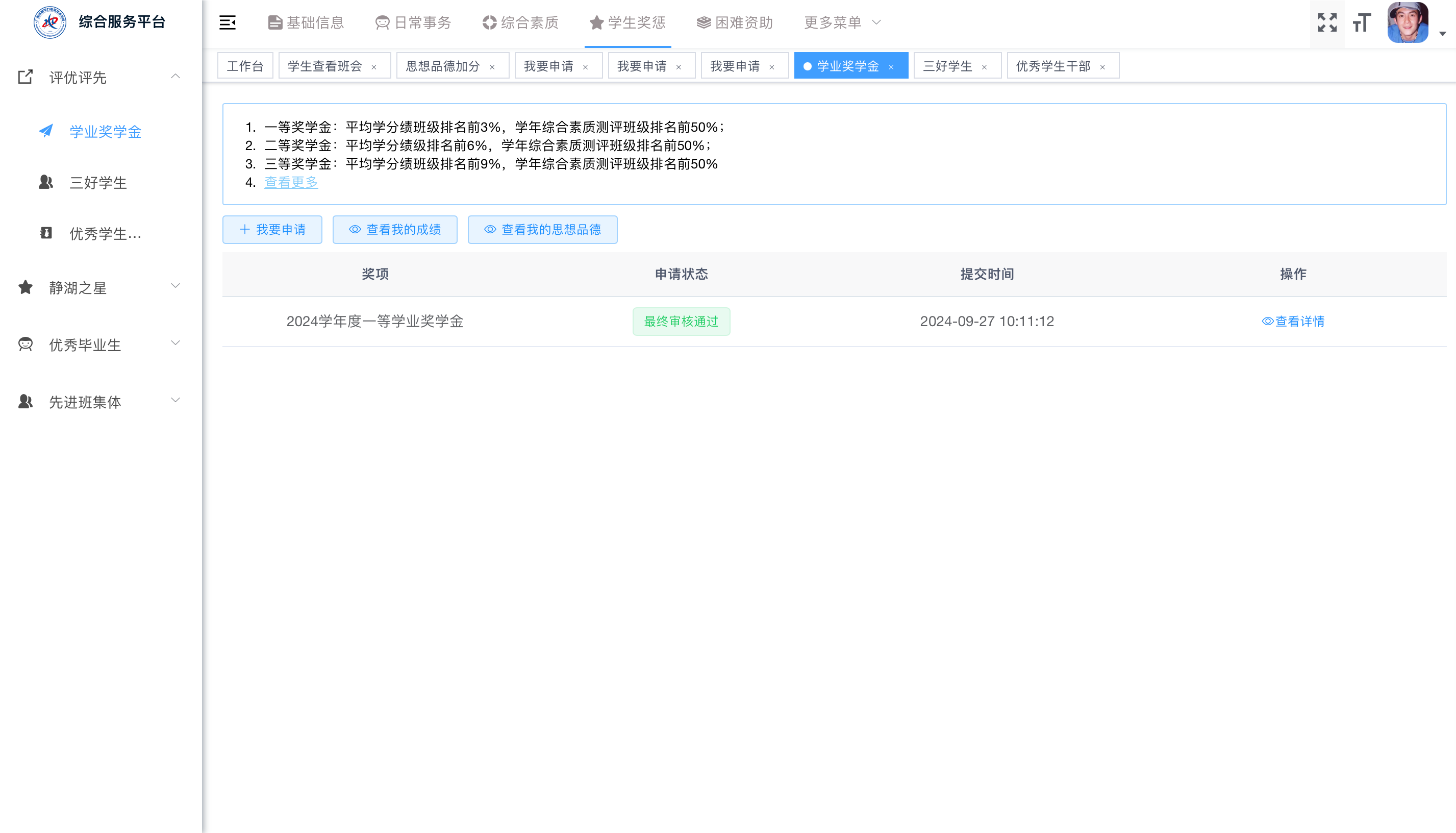Click the people icon beside 先进班集体
The image size is (1456, 833).
point(25,401)
